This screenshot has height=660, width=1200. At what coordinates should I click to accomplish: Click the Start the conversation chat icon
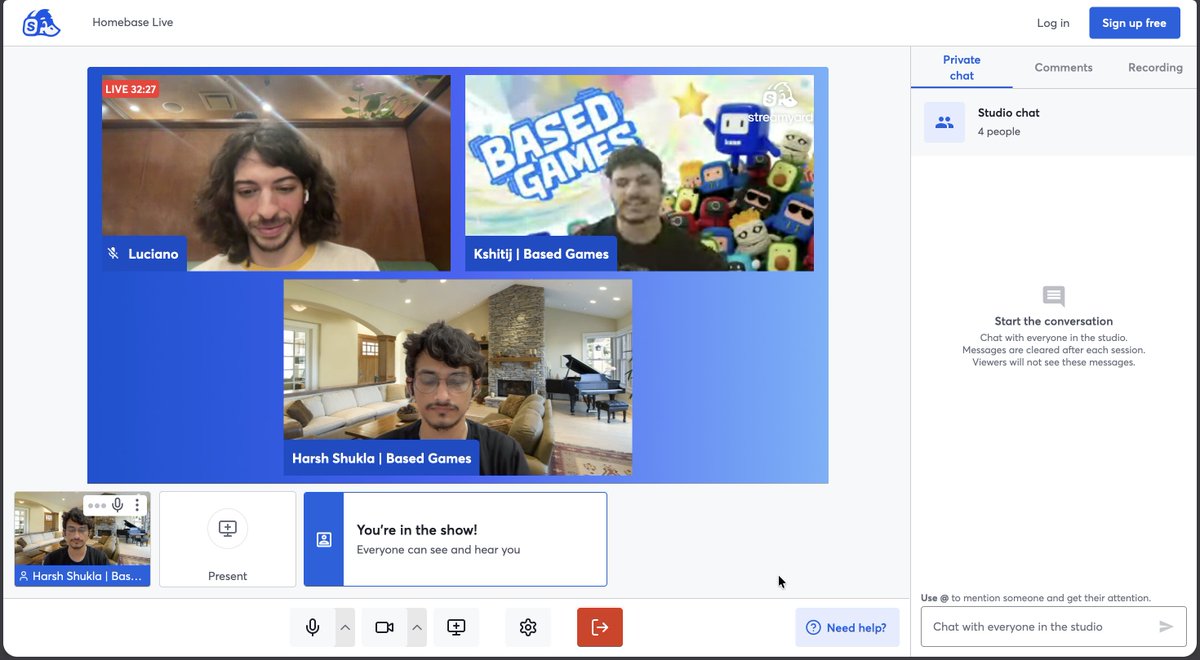click(1054, 297)
